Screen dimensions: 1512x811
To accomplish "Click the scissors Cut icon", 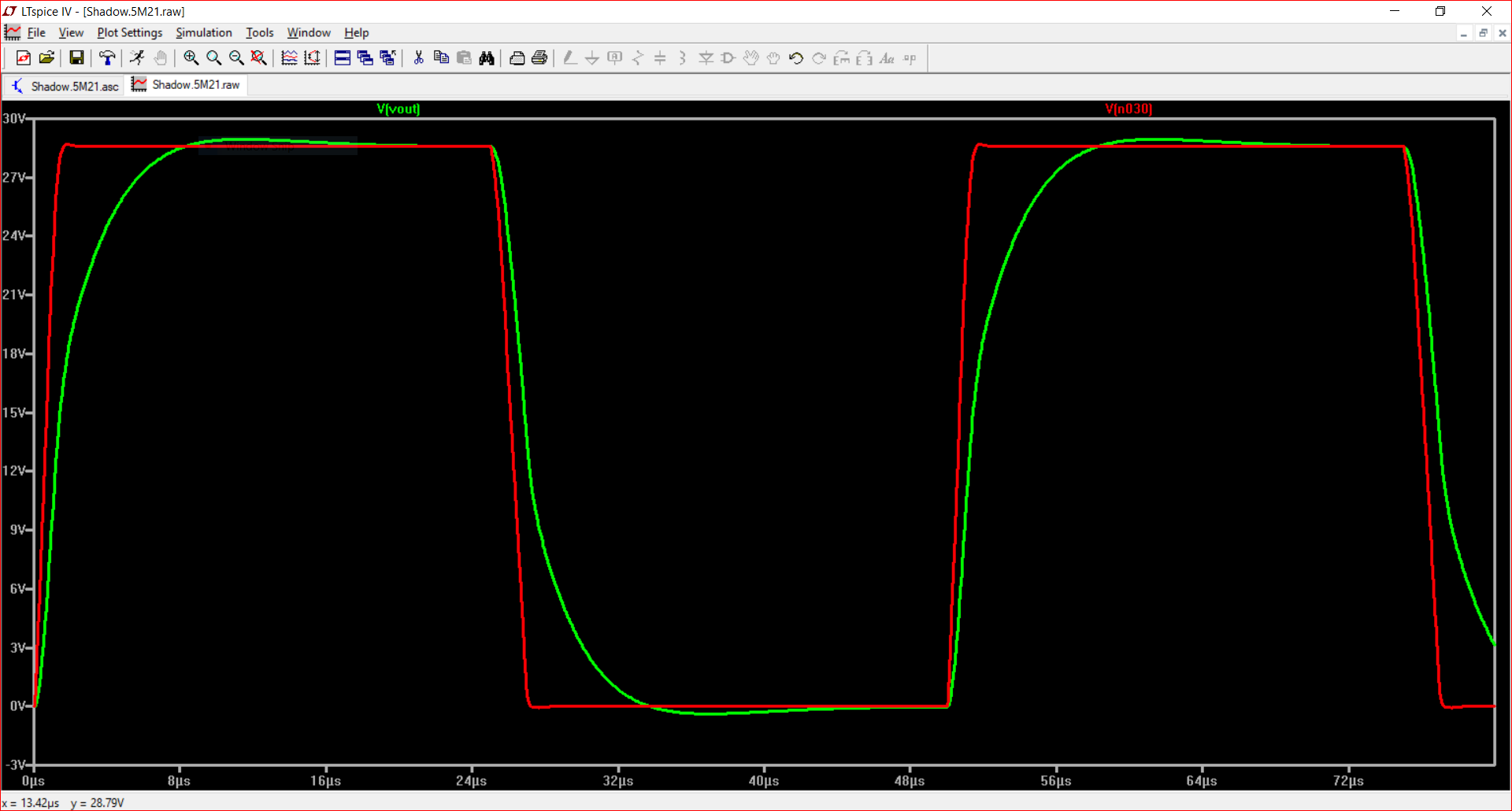I will click(418, 57).
